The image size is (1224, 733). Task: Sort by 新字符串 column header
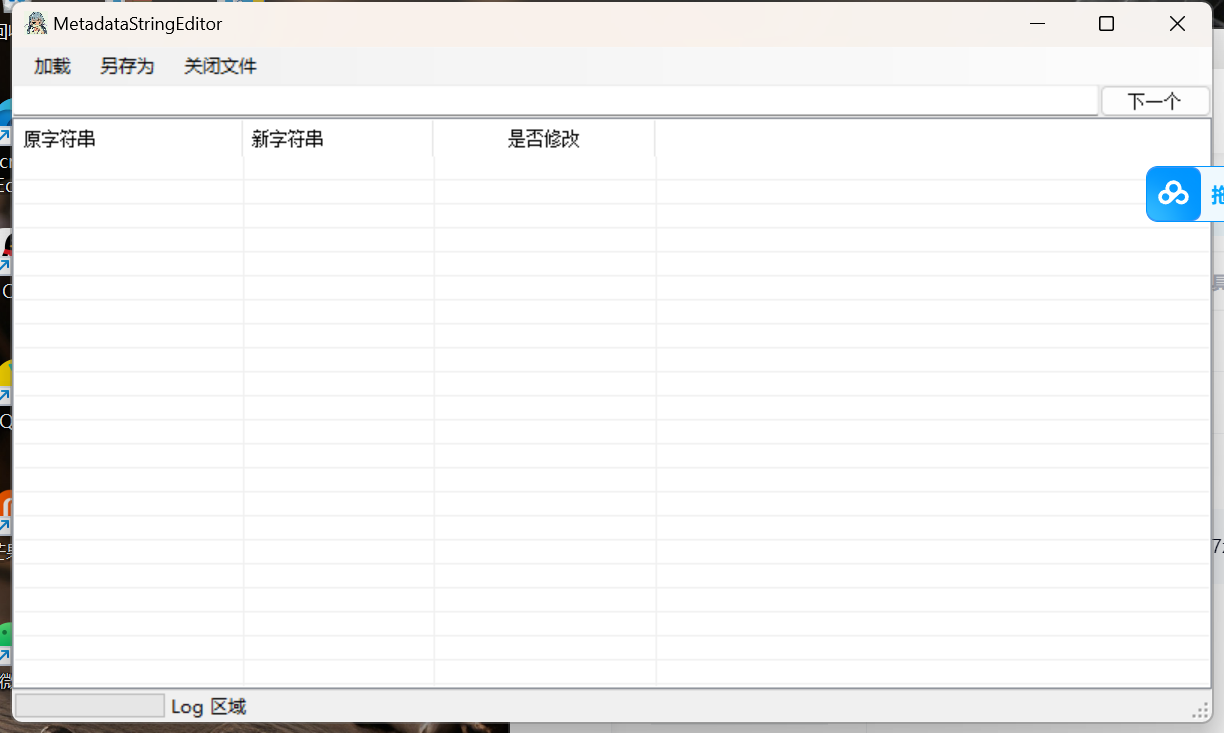pos(338,139)
